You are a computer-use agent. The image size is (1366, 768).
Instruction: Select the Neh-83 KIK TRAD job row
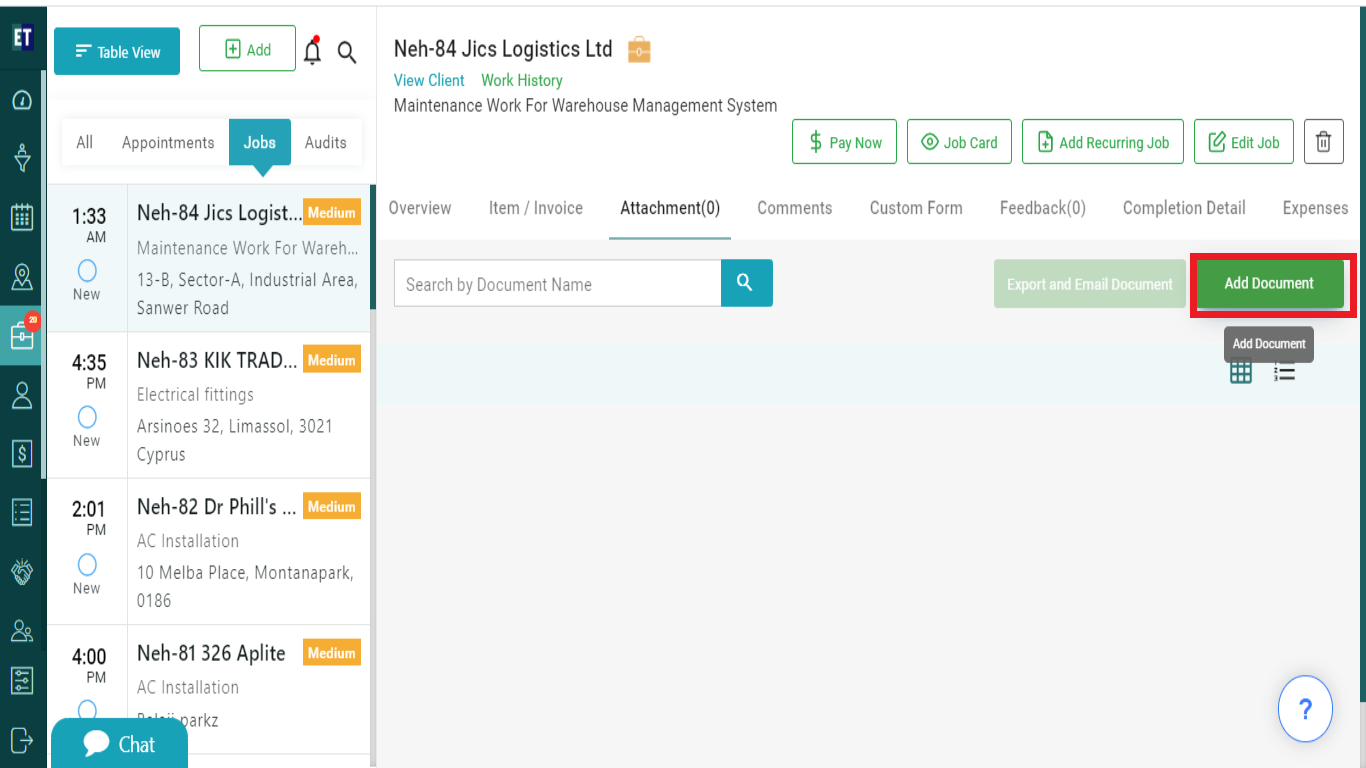coord(209,405)
